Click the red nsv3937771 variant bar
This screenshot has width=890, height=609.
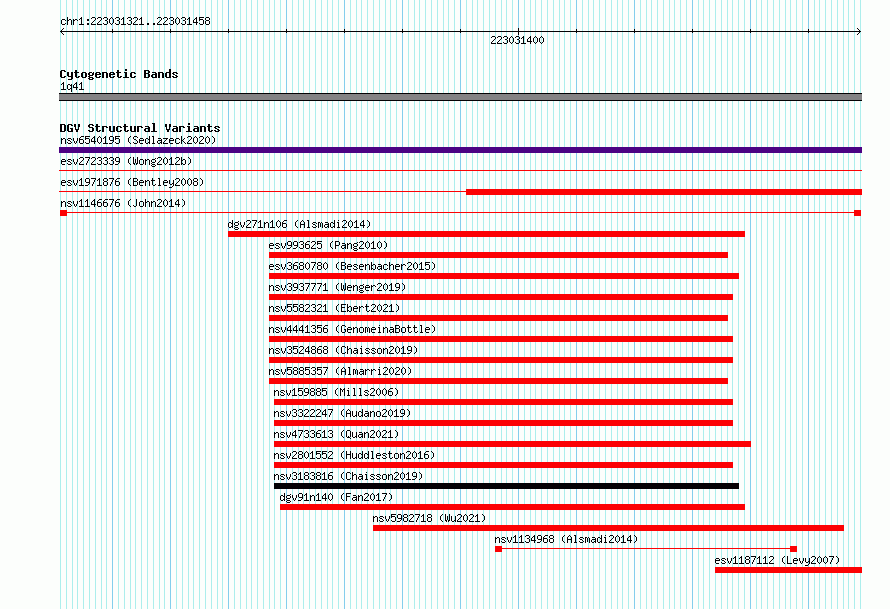[501, 297]
